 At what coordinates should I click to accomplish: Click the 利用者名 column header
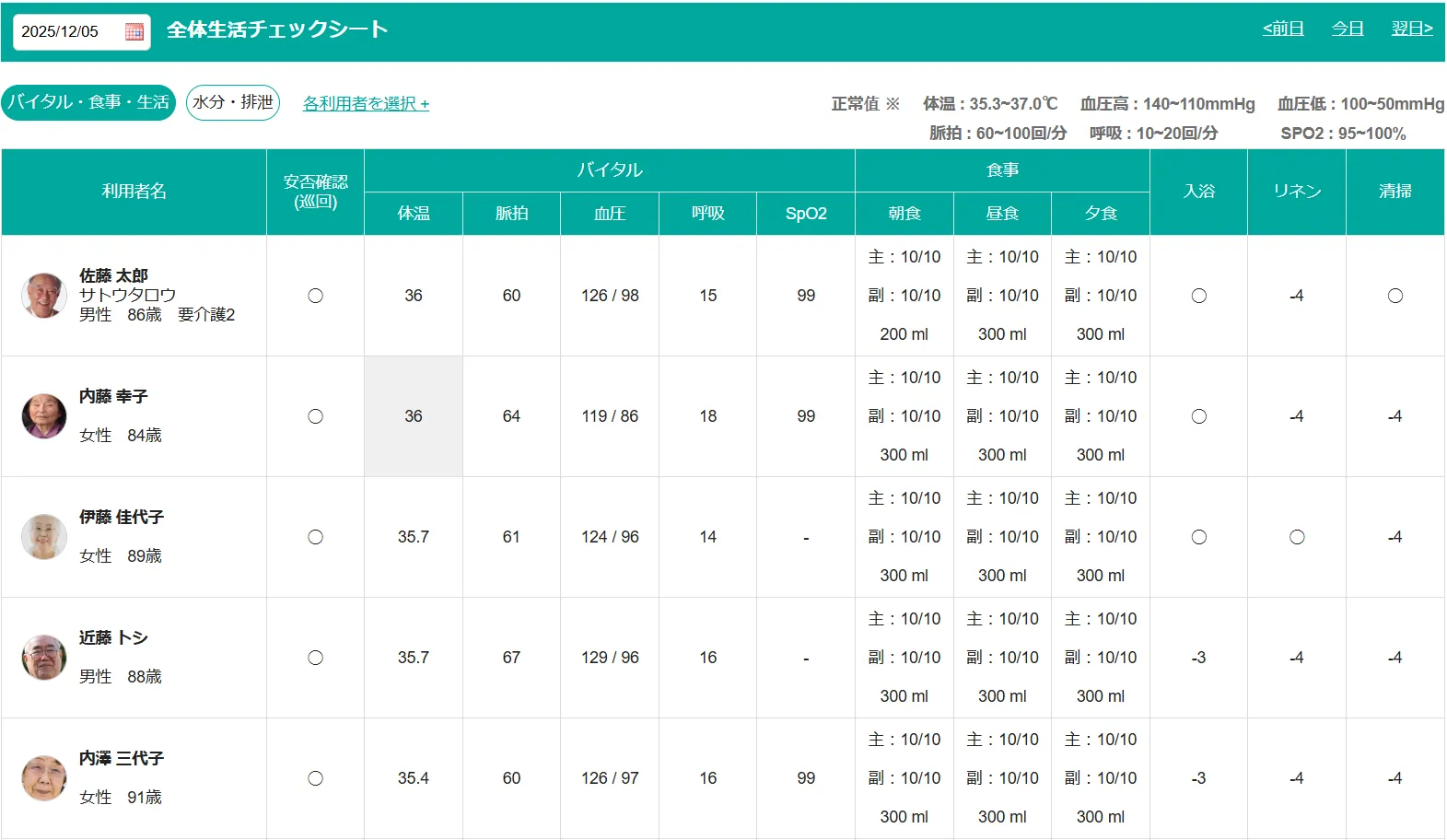[134, 192]
